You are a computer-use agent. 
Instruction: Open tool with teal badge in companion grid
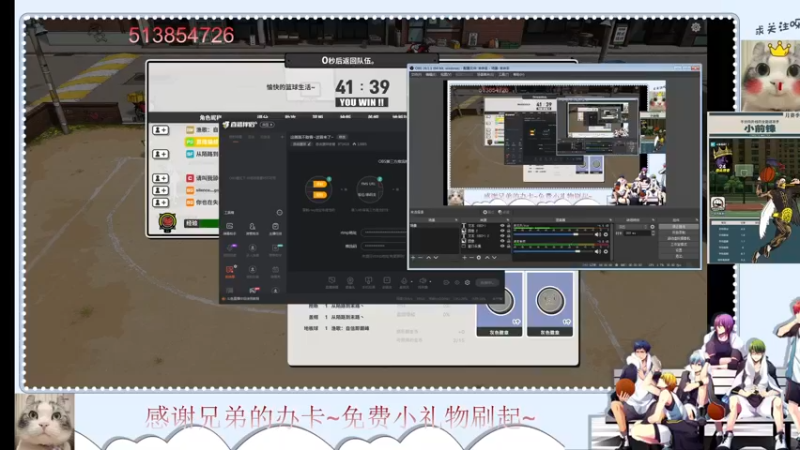pos(276,249)
